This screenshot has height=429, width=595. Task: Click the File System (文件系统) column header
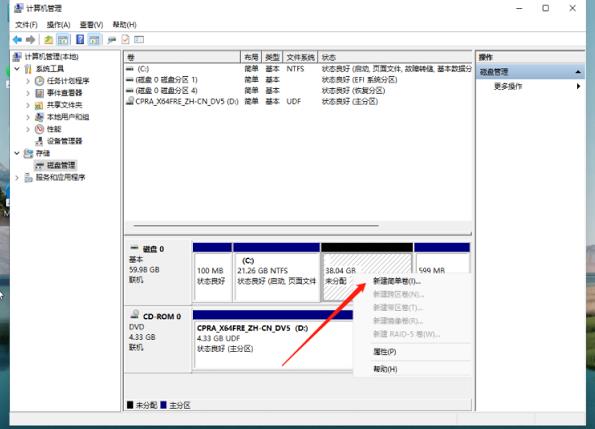click(x=300, y=57)
